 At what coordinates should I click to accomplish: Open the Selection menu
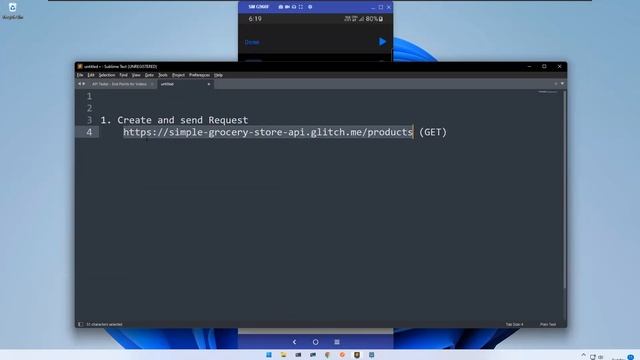(x=107, y=75)
